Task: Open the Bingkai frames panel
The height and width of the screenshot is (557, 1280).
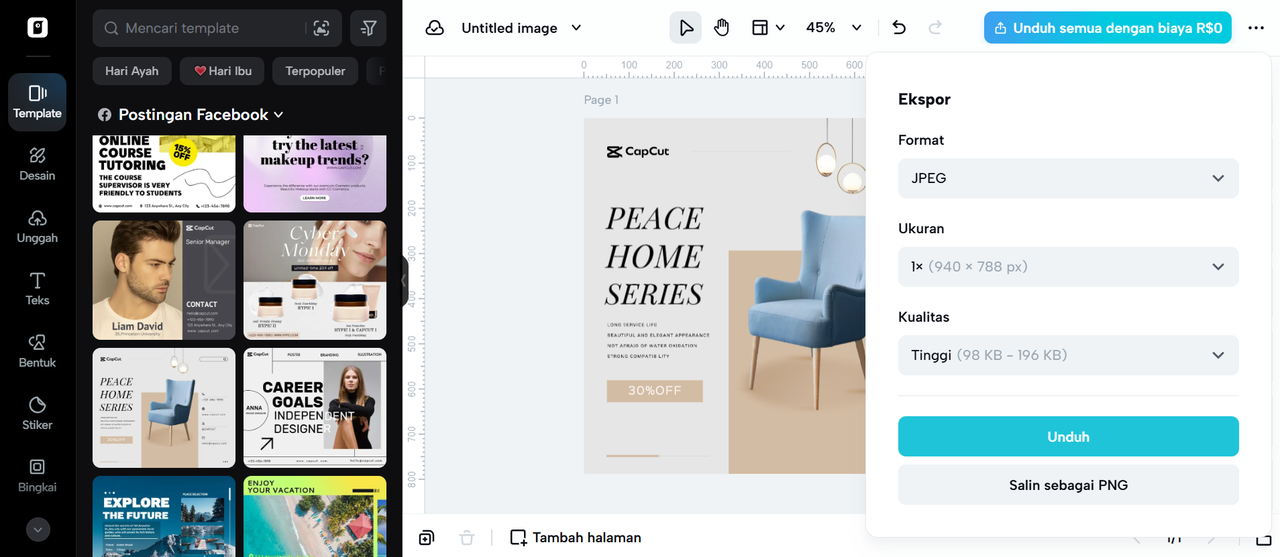Action: pos(37,475)
